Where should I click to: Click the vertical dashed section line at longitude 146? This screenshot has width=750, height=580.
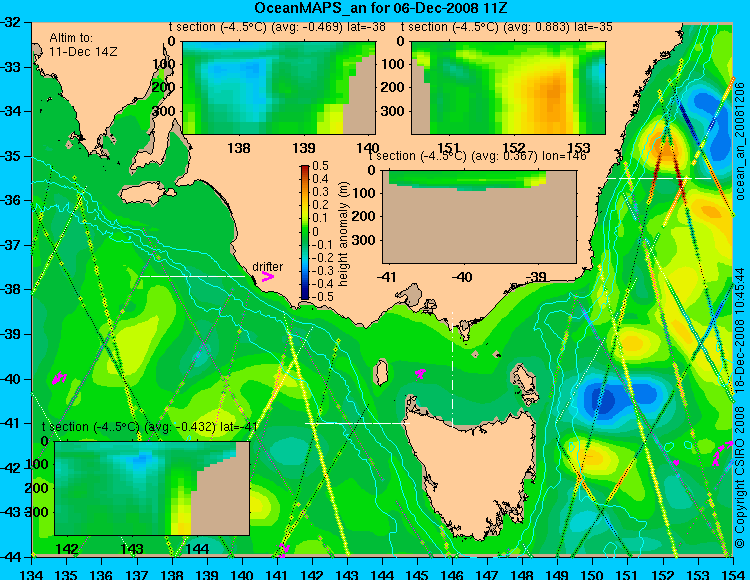click(452, 368)
